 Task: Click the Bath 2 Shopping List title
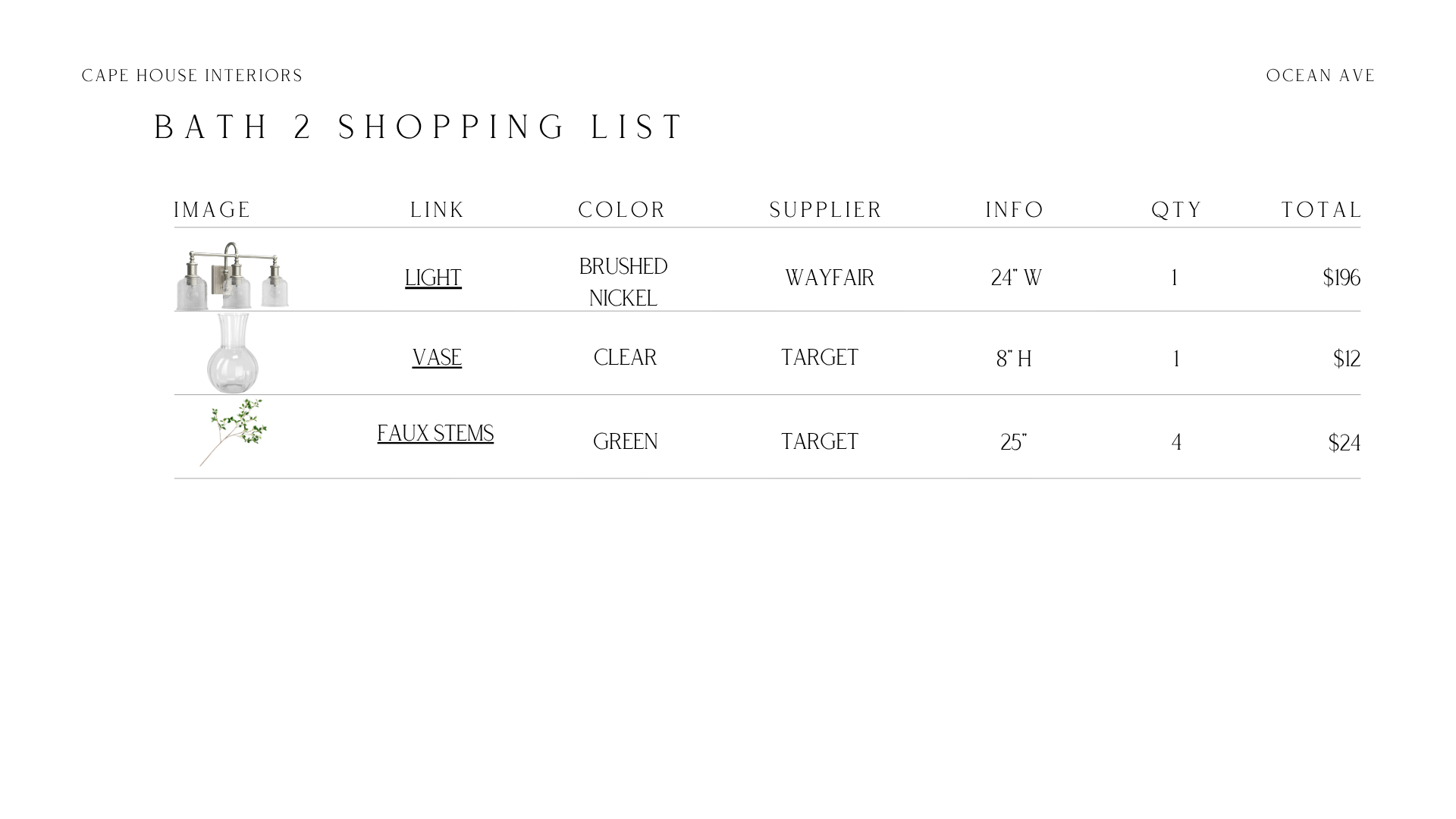pyautogui.click(x=419, y=127)
